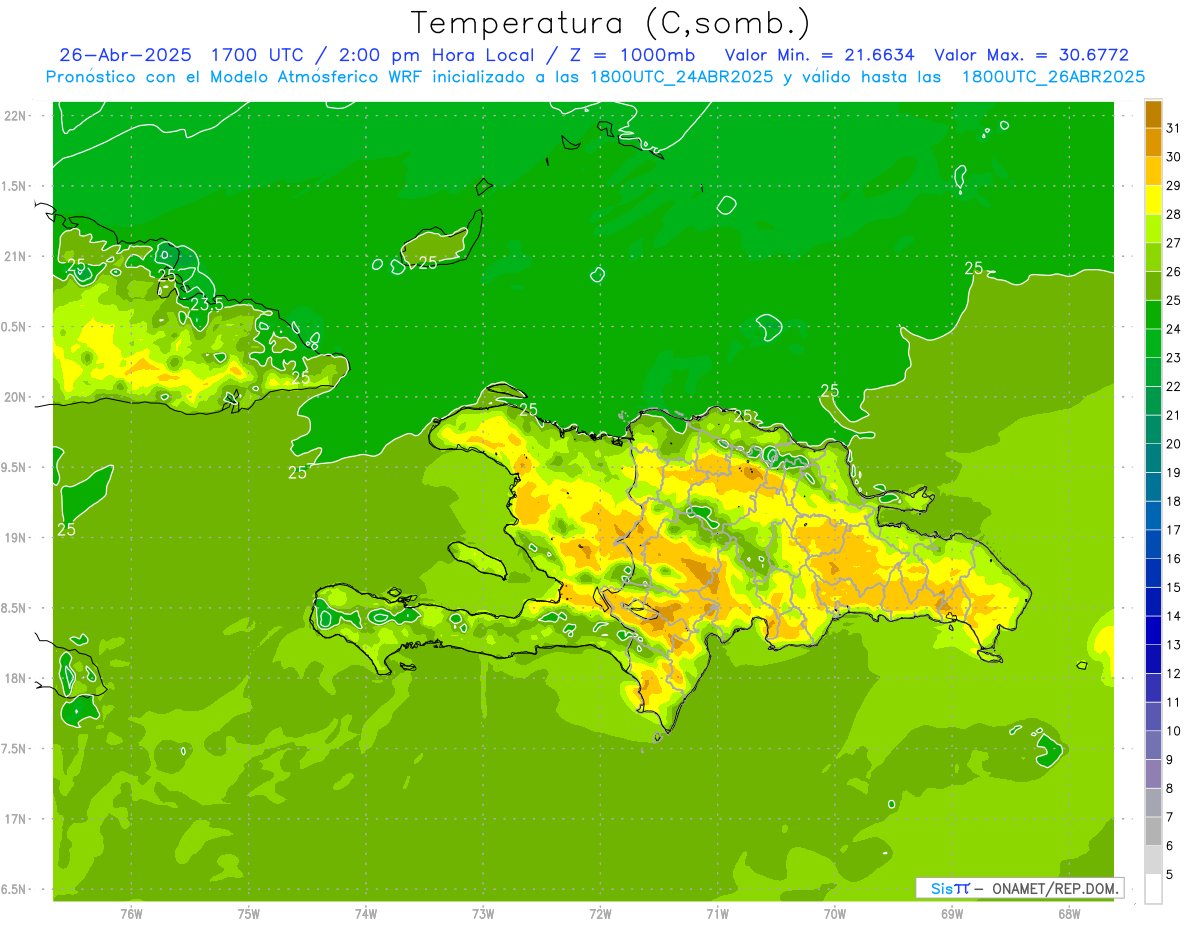Click the '10' legend scale label
Viewport: 1200px width, 927px height.
tap(1173, 731)
